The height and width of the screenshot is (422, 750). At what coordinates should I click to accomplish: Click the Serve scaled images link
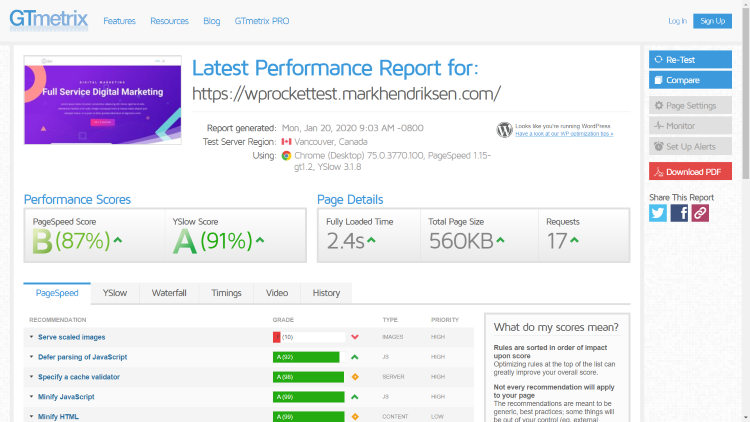[x=72, y=337]
